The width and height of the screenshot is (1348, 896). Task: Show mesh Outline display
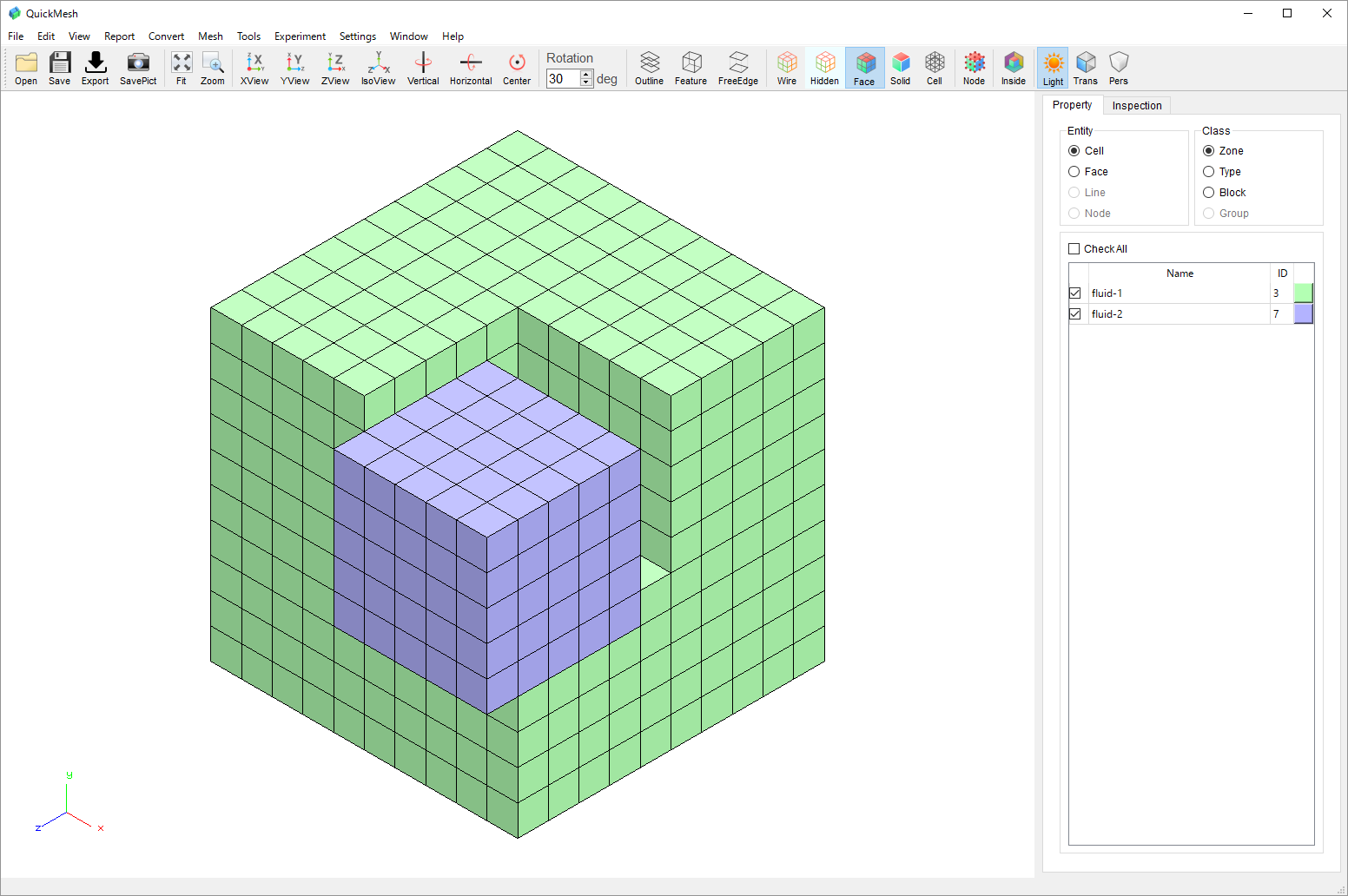[650, 68]
